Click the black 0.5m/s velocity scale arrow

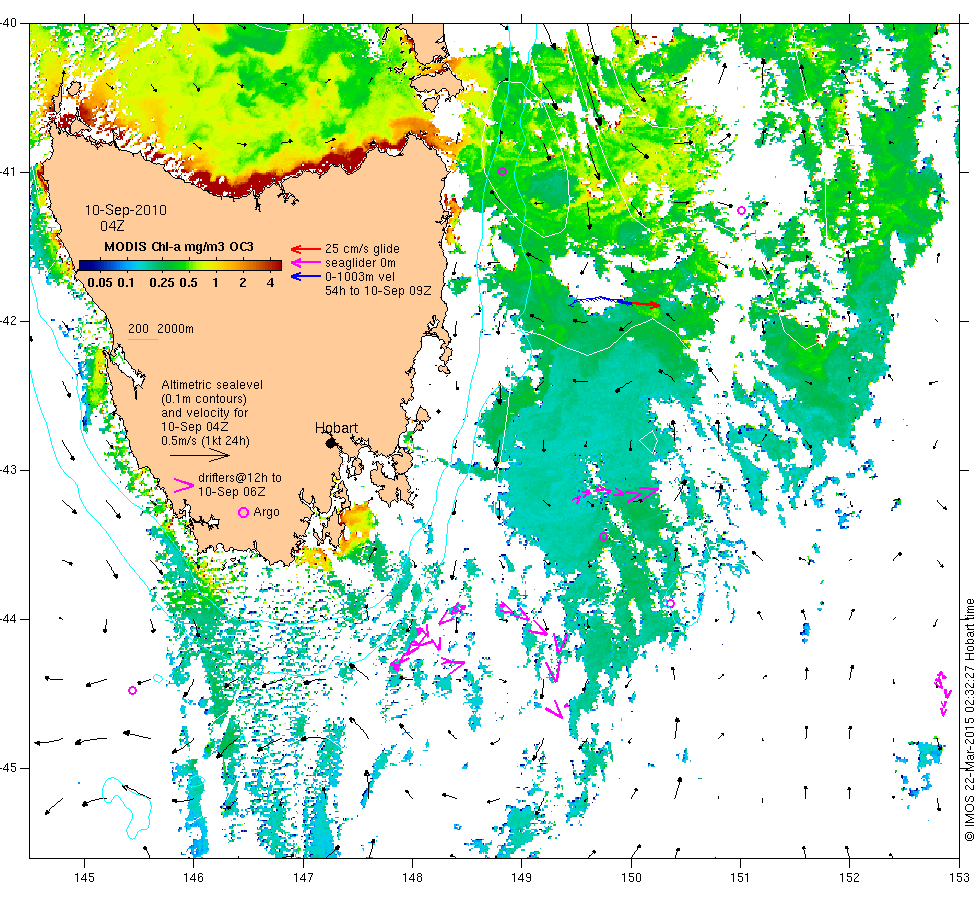coord(201,456)
